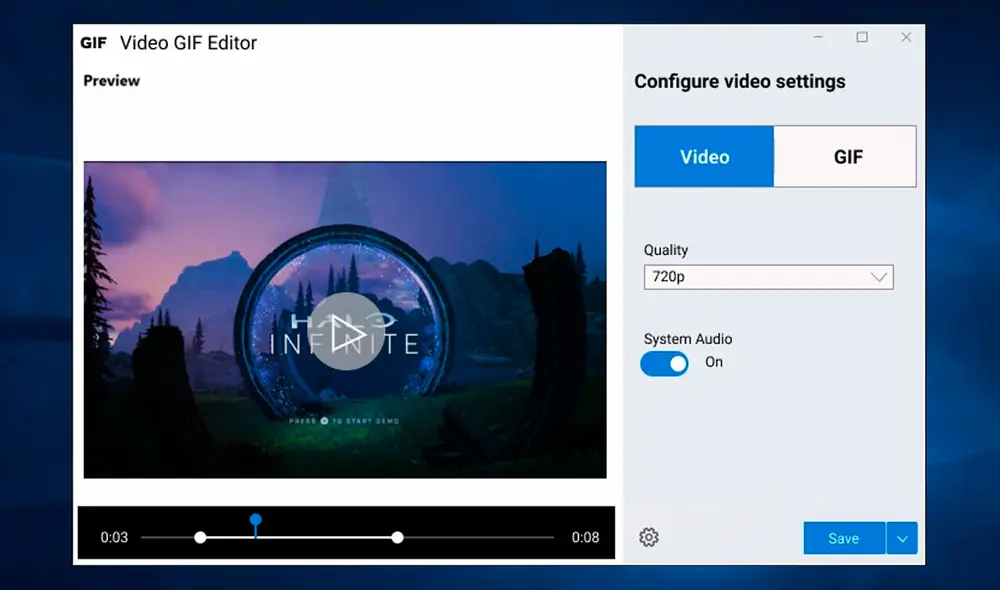Switch to the GIF tab
Image resolution: width=1000 pixels, height=590 pixels.
[845, 156]
